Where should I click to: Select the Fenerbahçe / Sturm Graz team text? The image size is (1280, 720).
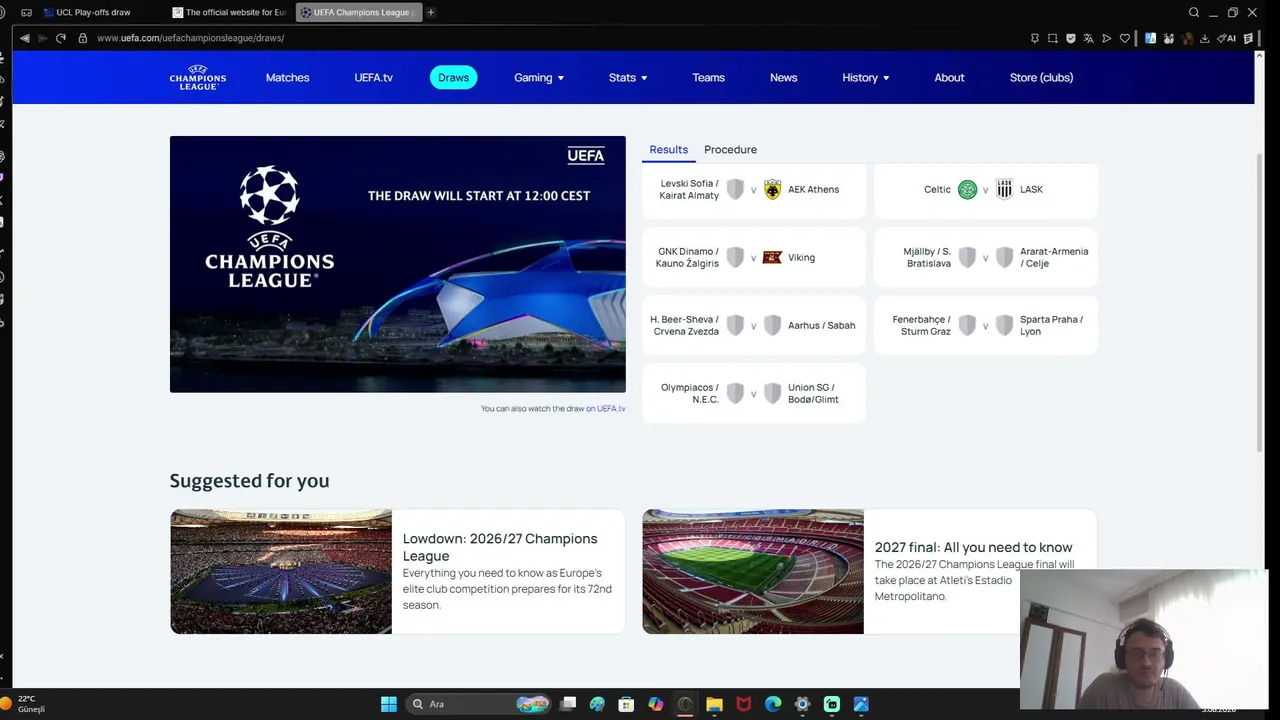pos(921,326)
